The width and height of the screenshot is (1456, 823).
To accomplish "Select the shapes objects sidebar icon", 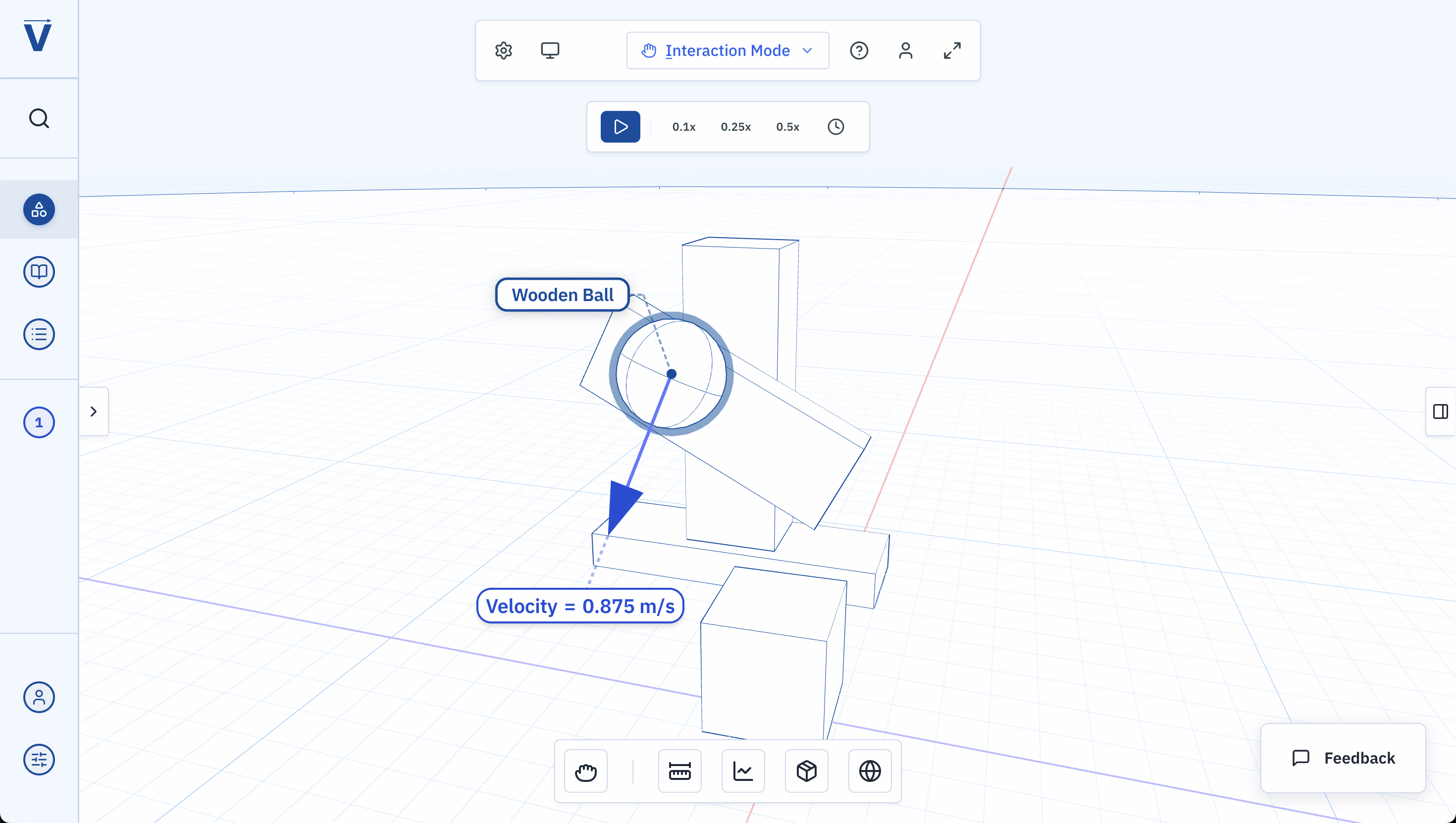I will point(39,209).
